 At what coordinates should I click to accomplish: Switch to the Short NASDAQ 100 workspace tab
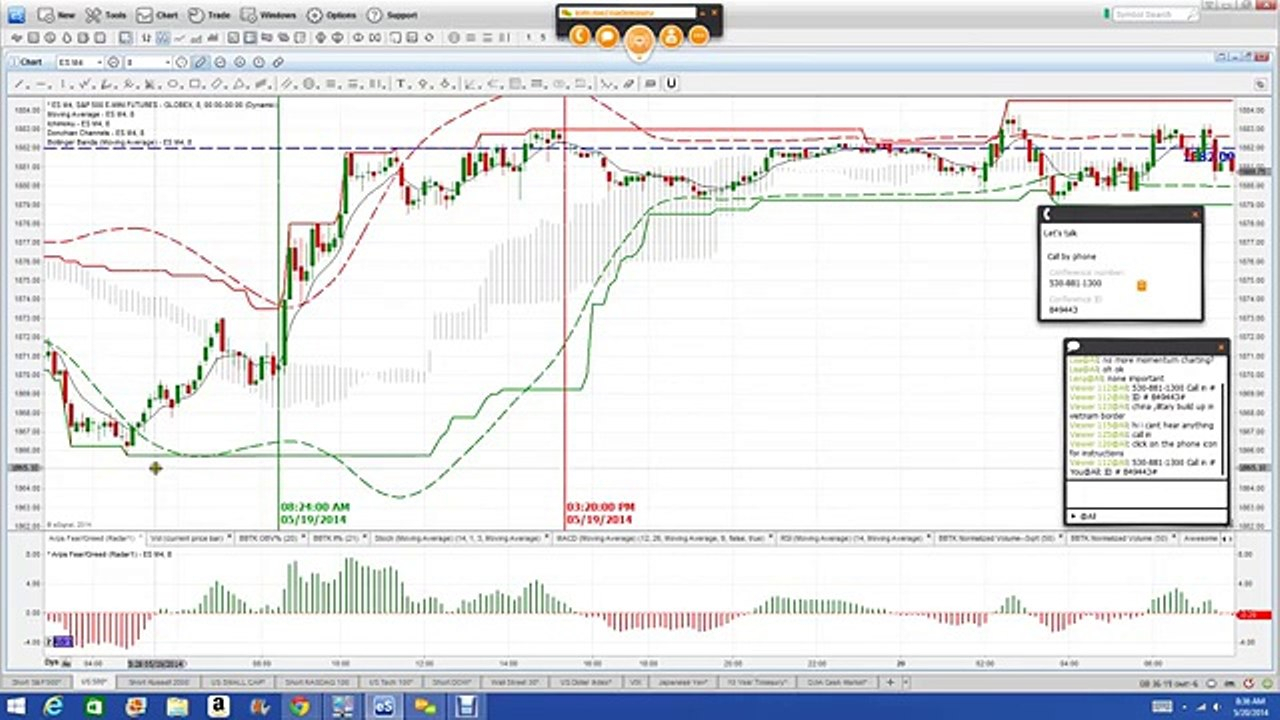pyautogui.click(x=318, y=682)
